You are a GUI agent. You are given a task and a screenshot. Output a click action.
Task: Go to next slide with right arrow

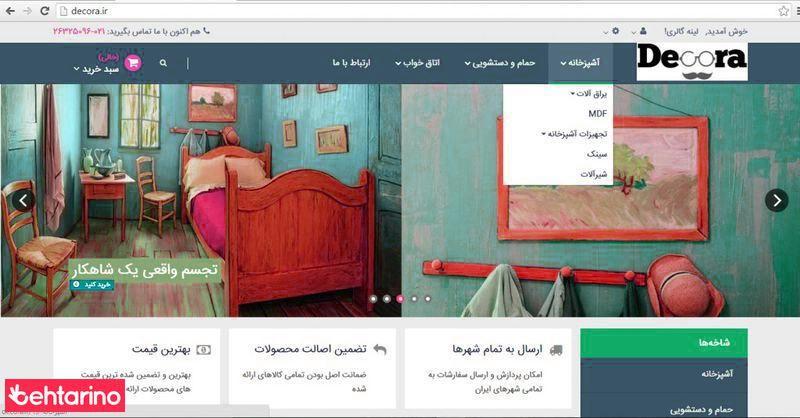777,201
